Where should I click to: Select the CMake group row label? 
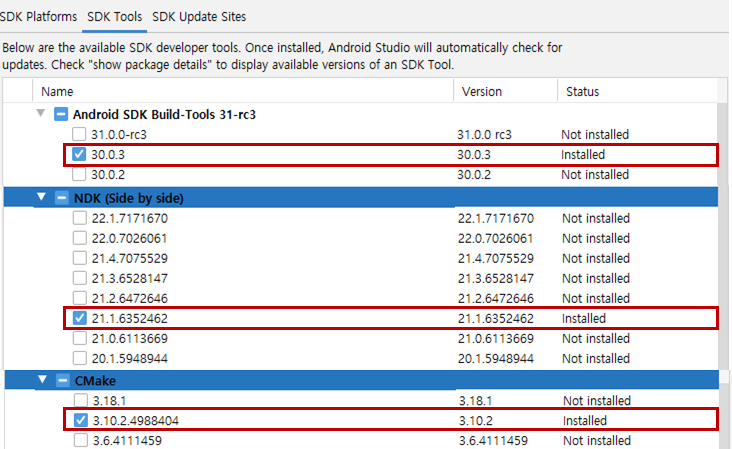point(95,381)
